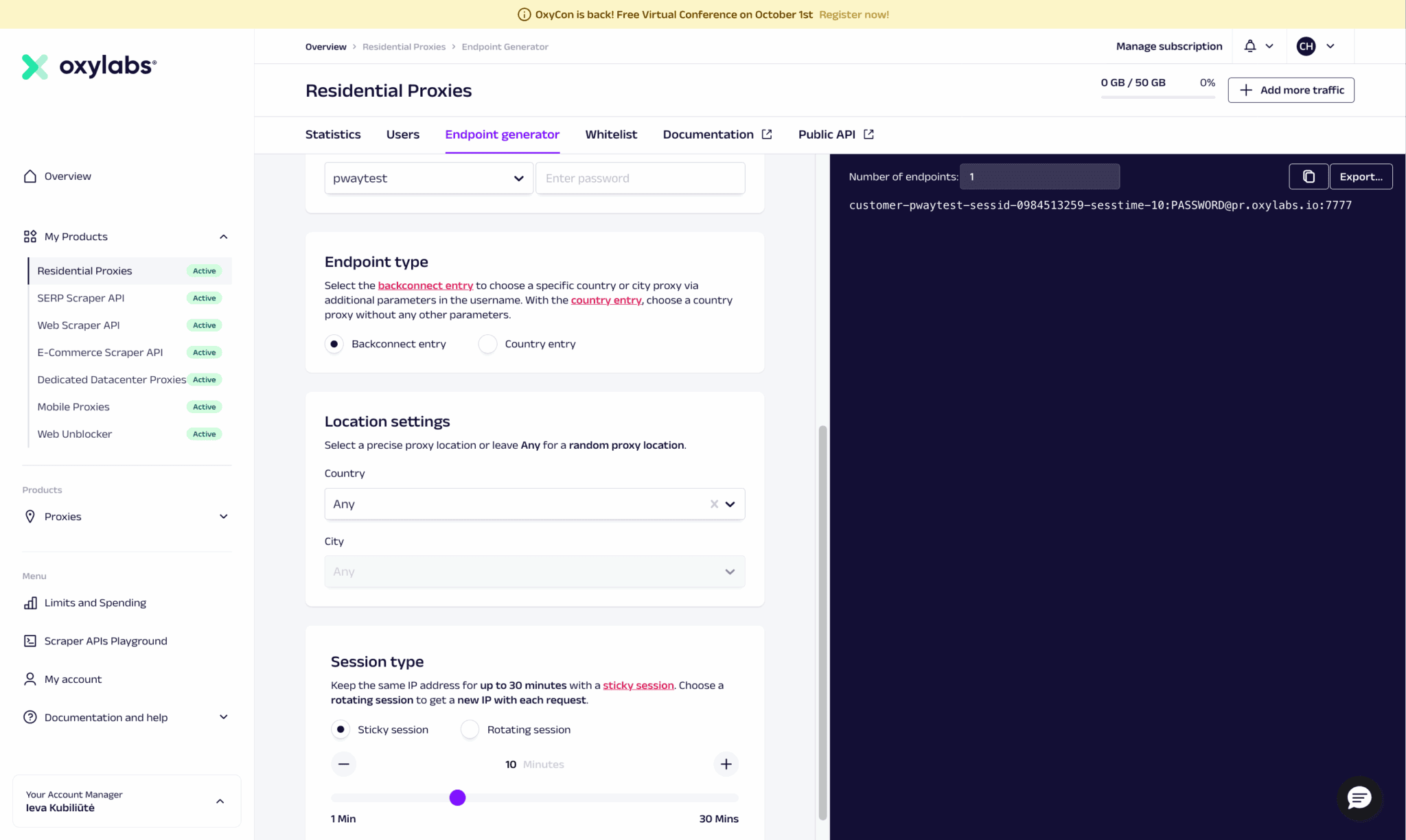The image size is (1406, 840).
Task: Copy endpoints with the clipboard icon
Action: click(1308, 176)
